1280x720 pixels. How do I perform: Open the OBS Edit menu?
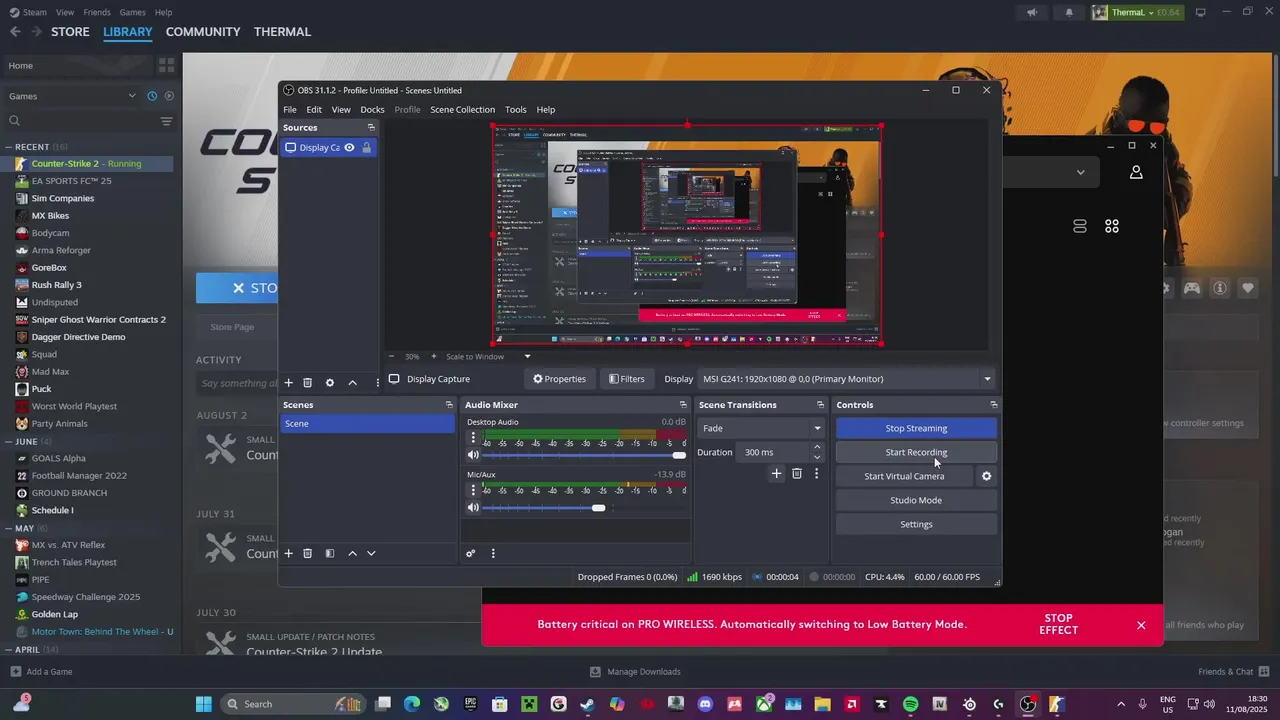314,109
